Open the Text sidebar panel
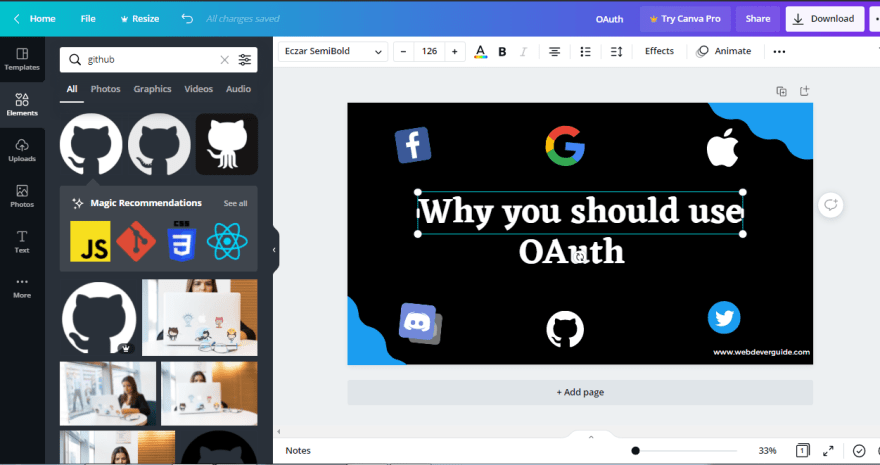The height and width of the screenshot is (465, 880). pos(22,242)
